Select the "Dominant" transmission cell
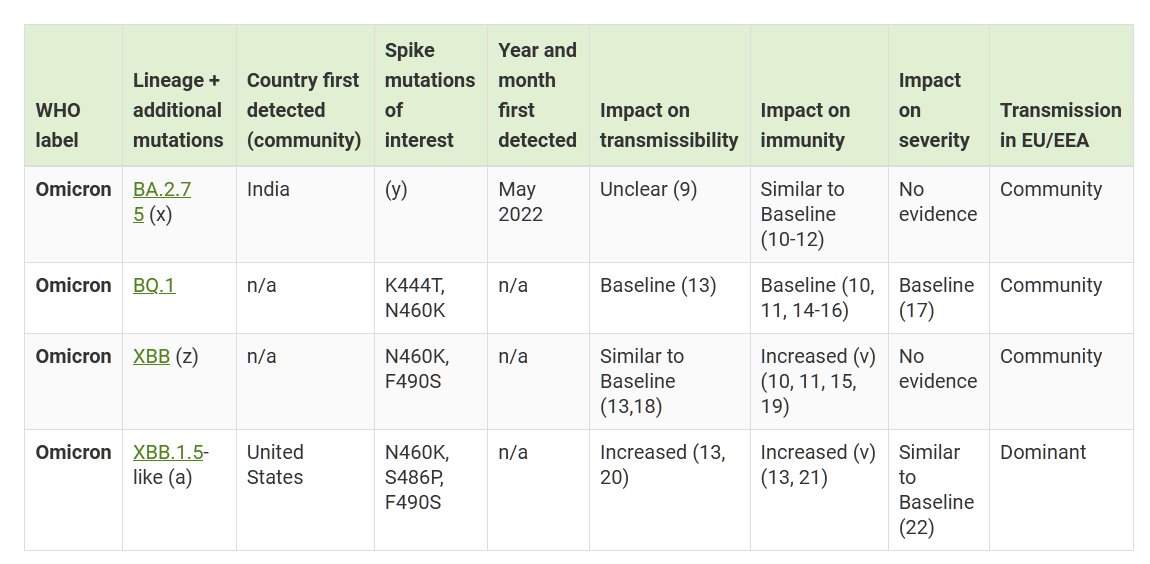Image resolution: width=1150 pixels, height=564 pixels. [1043, 453]
